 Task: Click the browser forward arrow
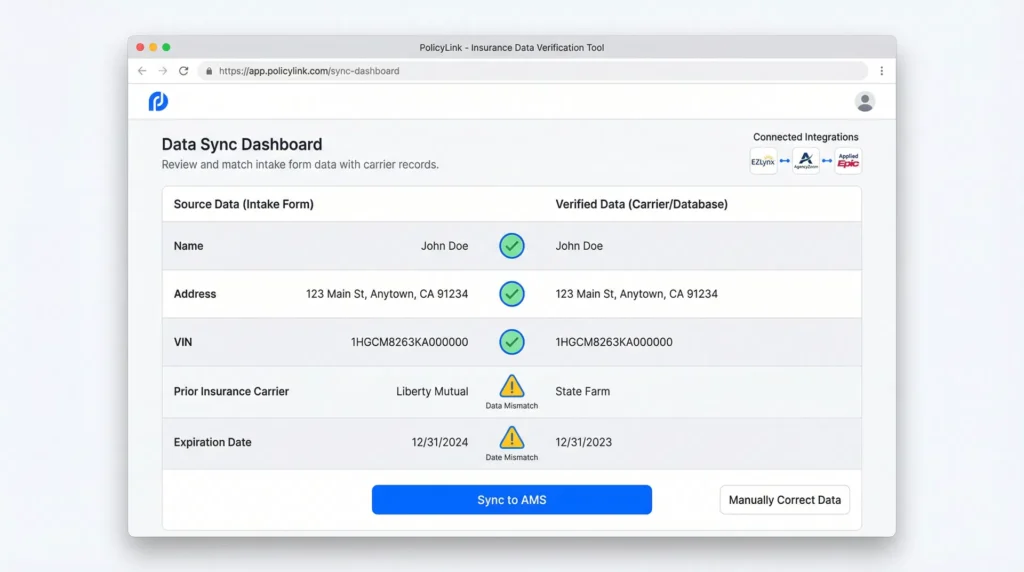(x=163, y=71)
